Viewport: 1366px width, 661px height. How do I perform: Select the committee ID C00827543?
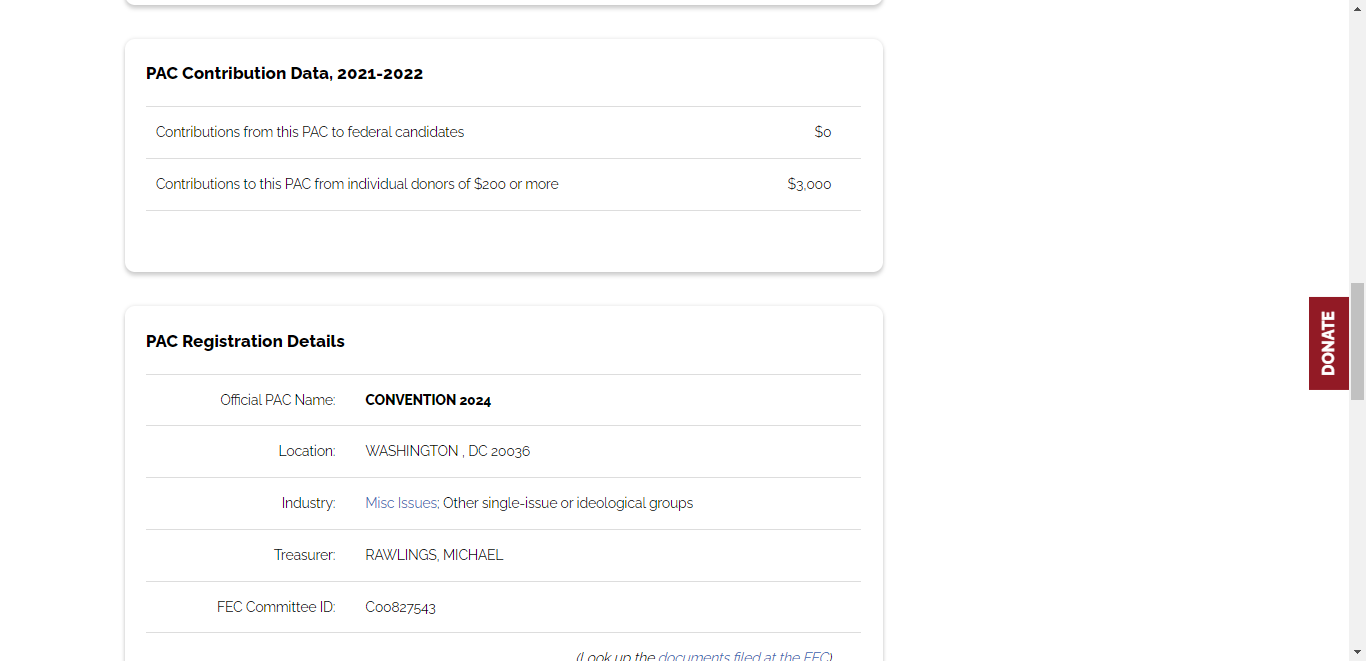click(400, 607)
